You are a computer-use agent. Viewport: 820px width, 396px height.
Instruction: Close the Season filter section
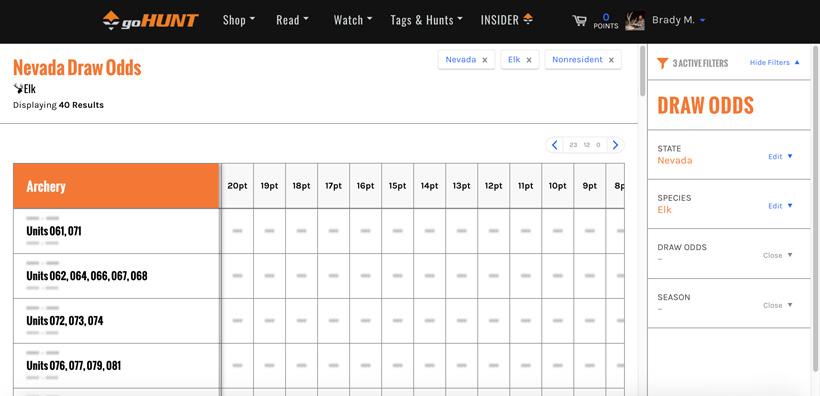[x=778, y=305]
